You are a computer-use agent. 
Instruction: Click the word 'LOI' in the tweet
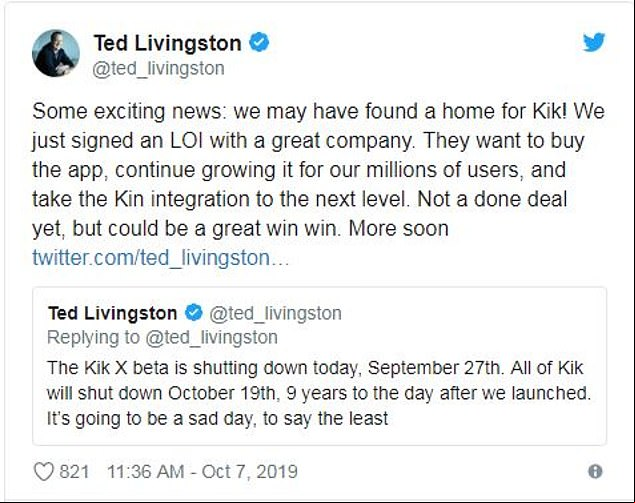[186, 141]
